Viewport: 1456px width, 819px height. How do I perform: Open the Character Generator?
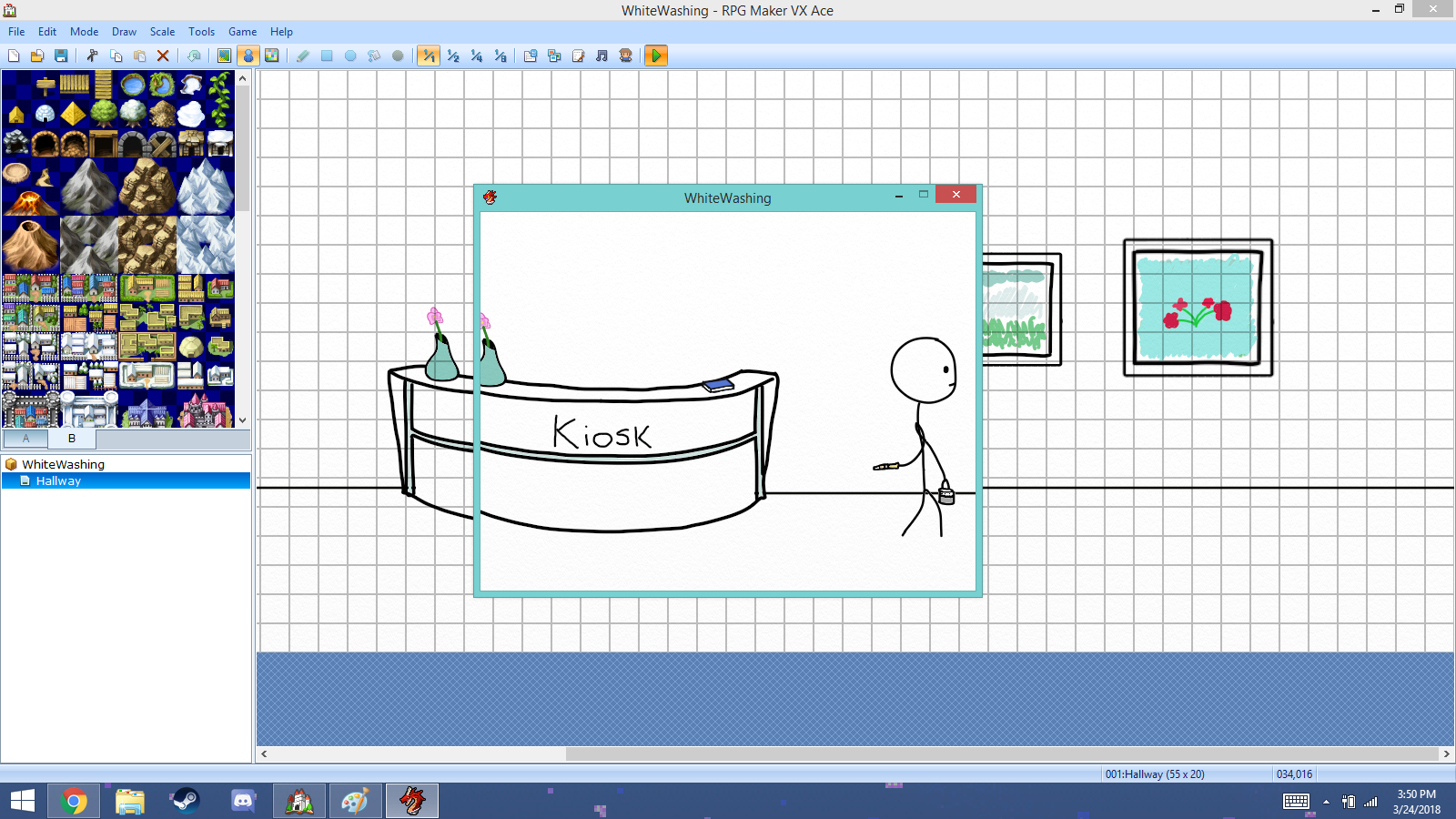625,56
